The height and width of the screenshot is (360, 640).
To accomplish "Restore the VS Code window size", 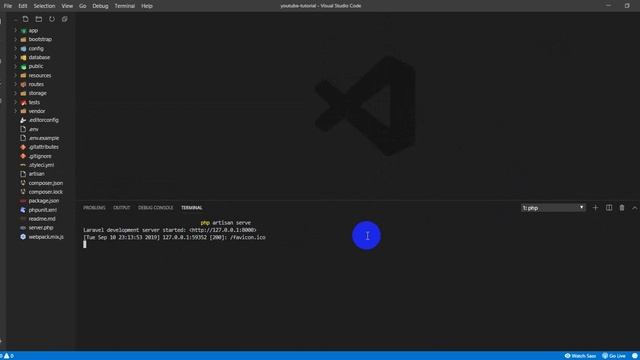I will 627,6.
